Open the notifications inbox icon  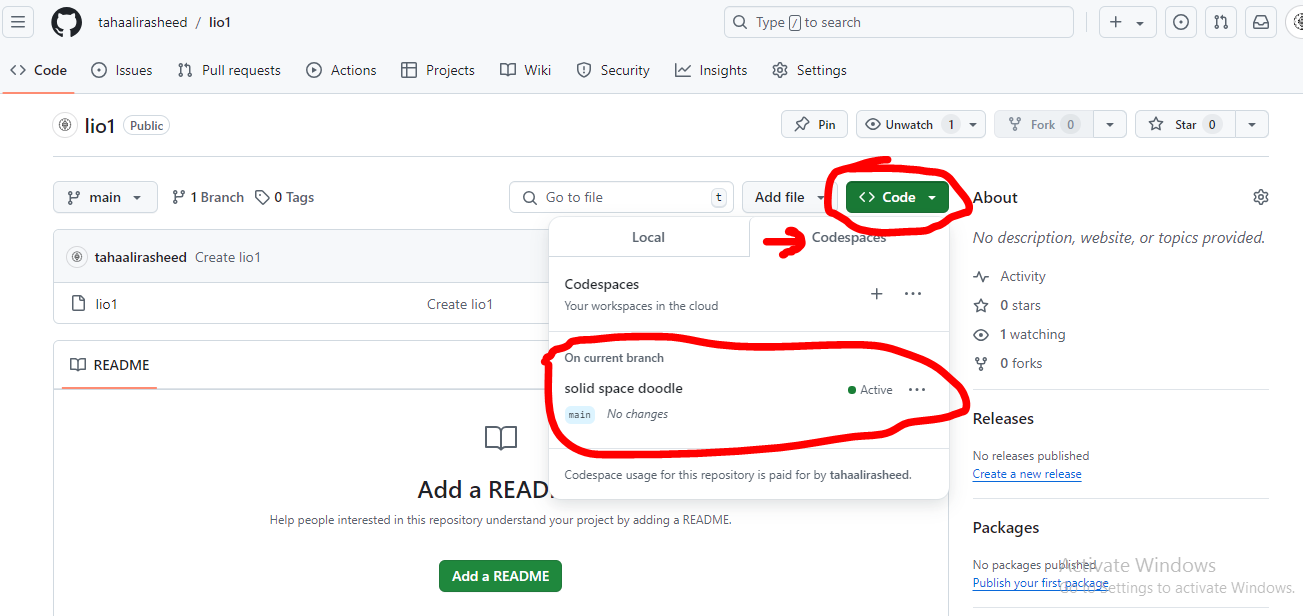pyautogui.click(x=1261, y=22)
